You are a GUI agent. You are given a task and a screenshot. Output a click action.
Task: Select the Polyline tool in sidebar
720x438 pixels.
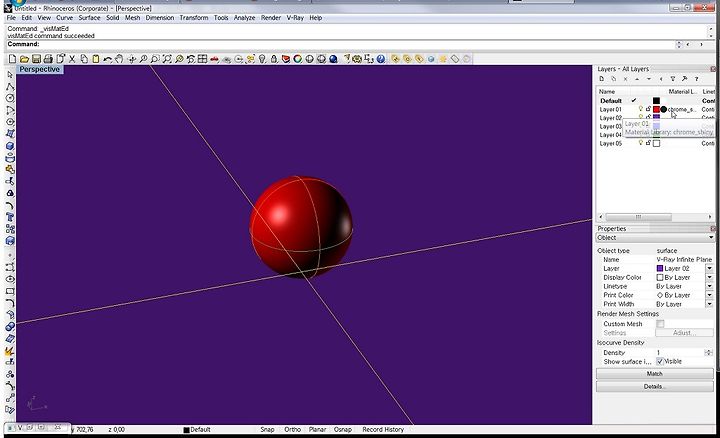pos(10,86)
